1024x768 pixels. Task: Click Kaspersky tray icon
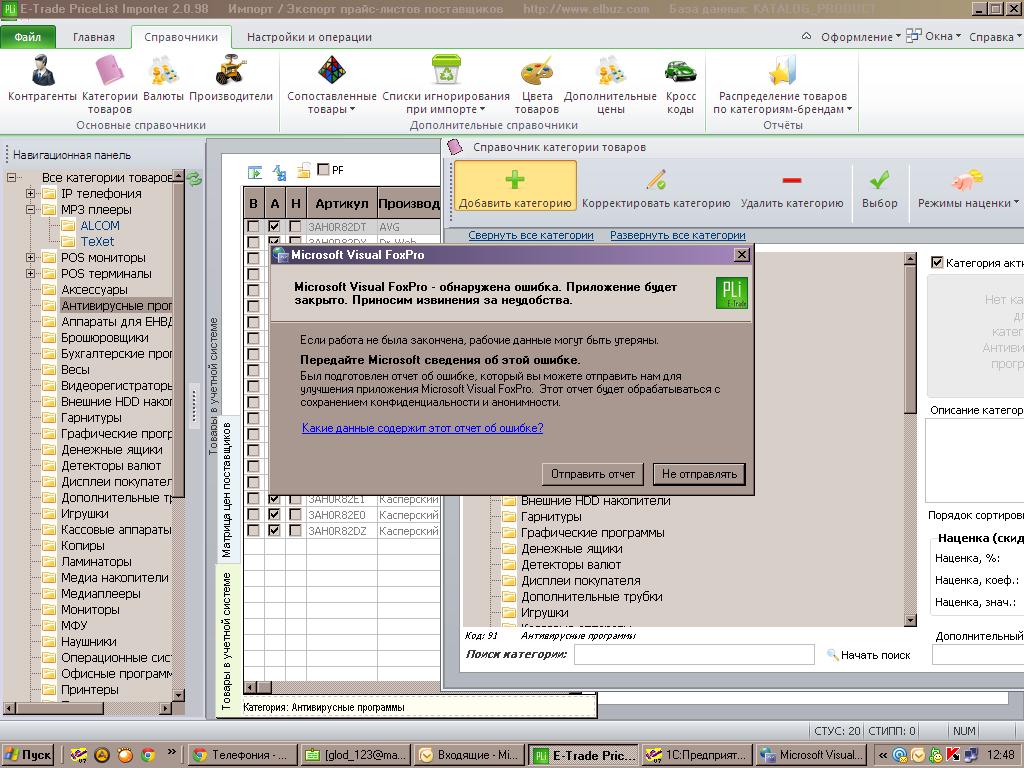click(953, 755)
